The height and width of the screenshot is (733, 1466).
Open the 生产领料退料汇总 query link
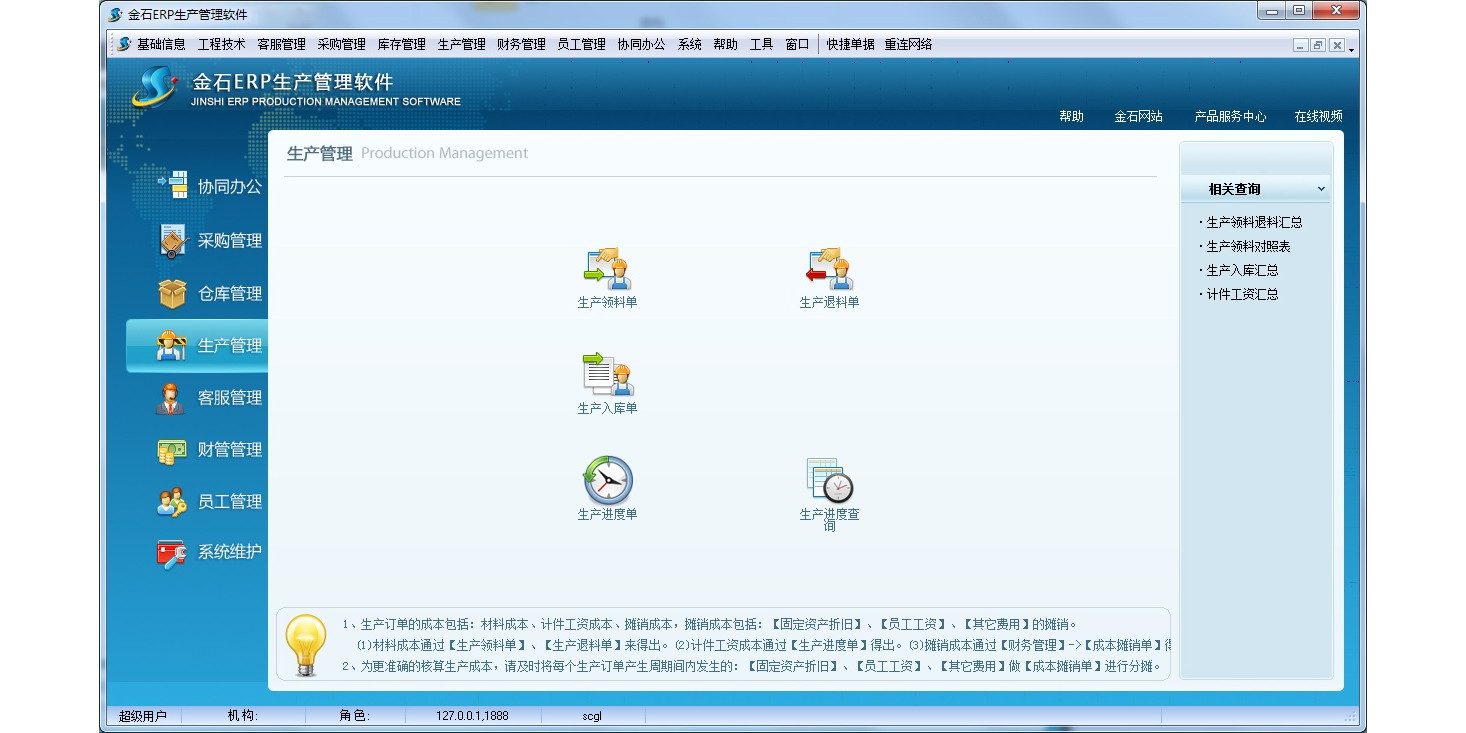tap(1254, 223)
